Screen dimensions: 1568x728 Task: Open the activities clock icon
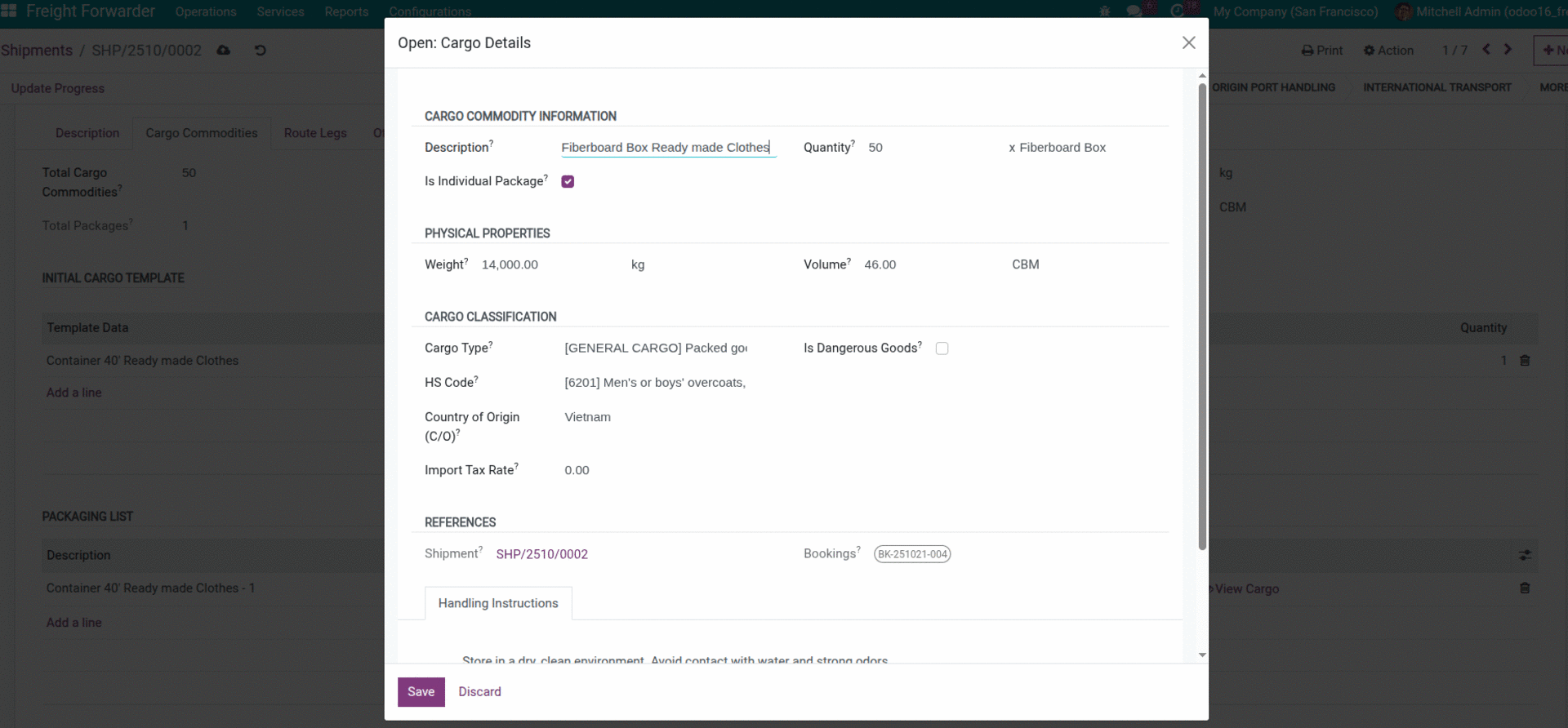[1177, 11]
